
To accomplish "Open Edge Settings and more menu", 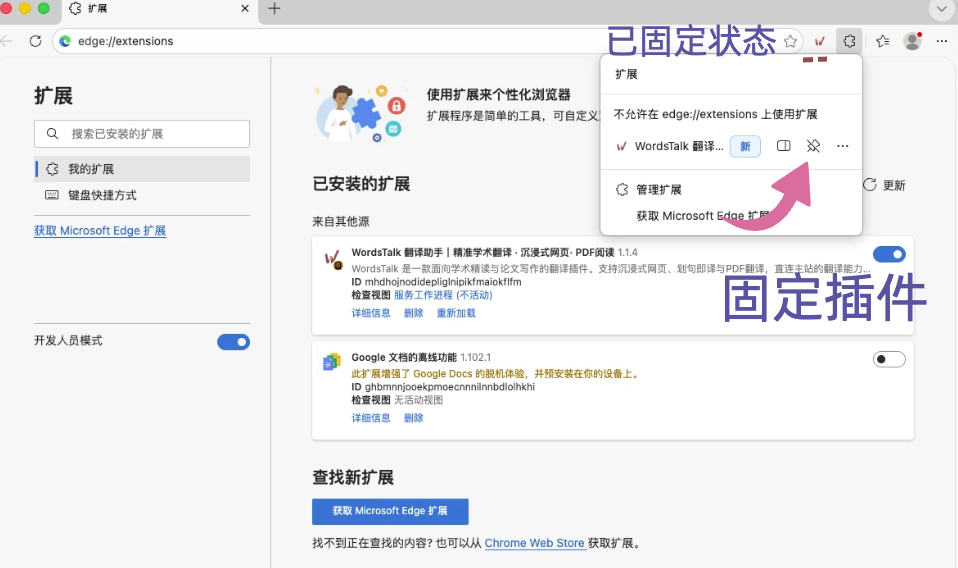I will [x=942, y=41].
